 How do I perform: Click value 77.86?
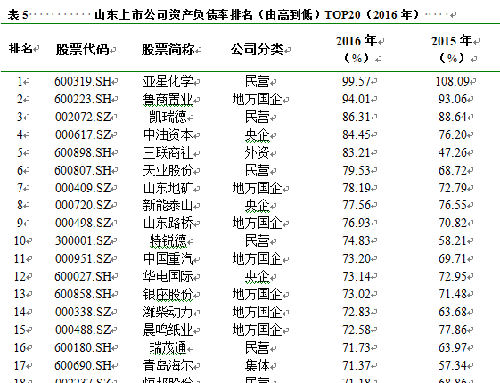point(452,330)
